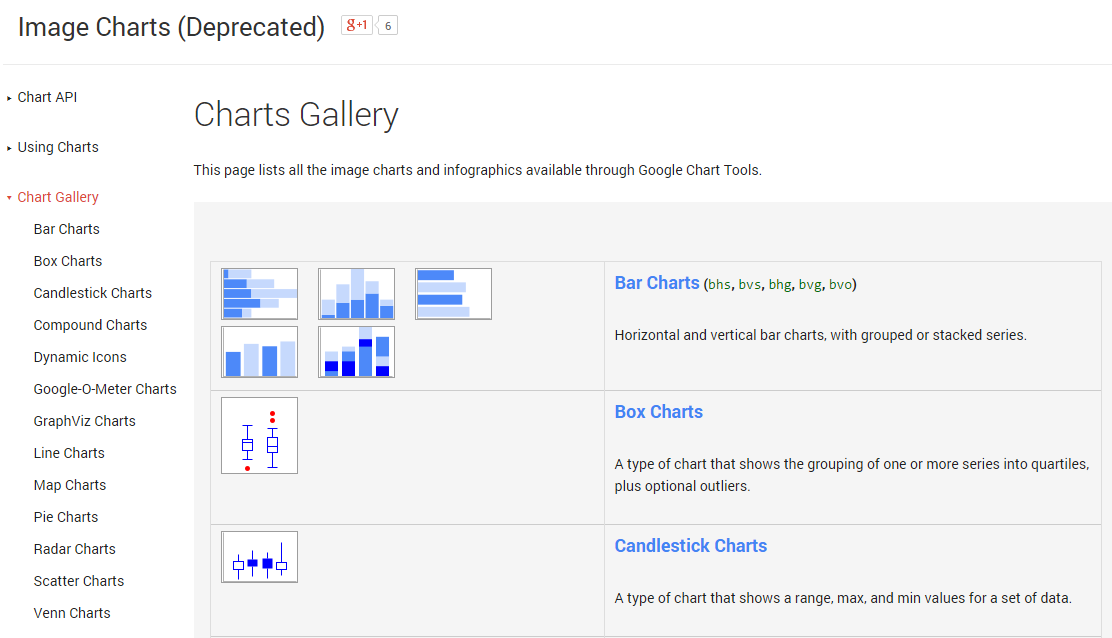This screenshot has width=1112, height=638.
Task: Select Dynamic Icons in the sidebar
Action: point(80,357)
